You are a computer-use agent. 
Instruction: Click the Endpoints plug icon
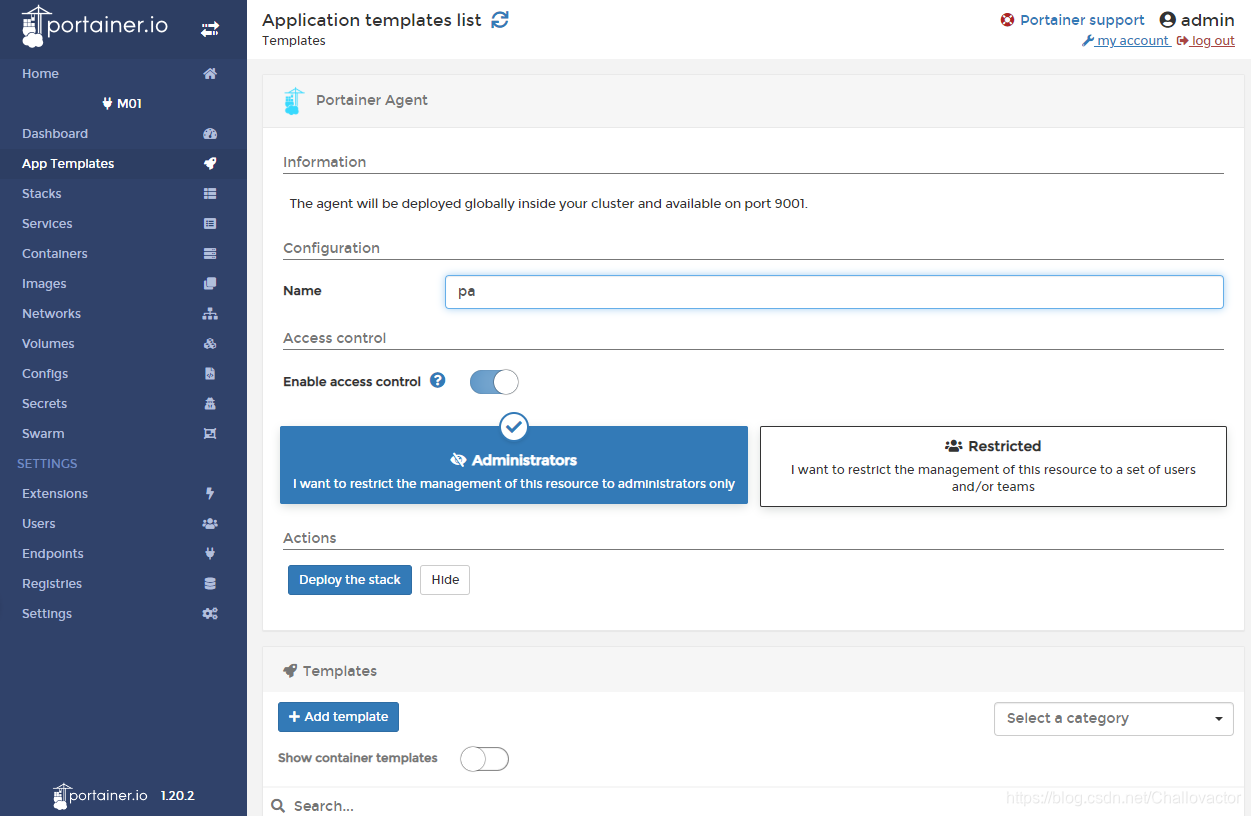tap(210, 553)
